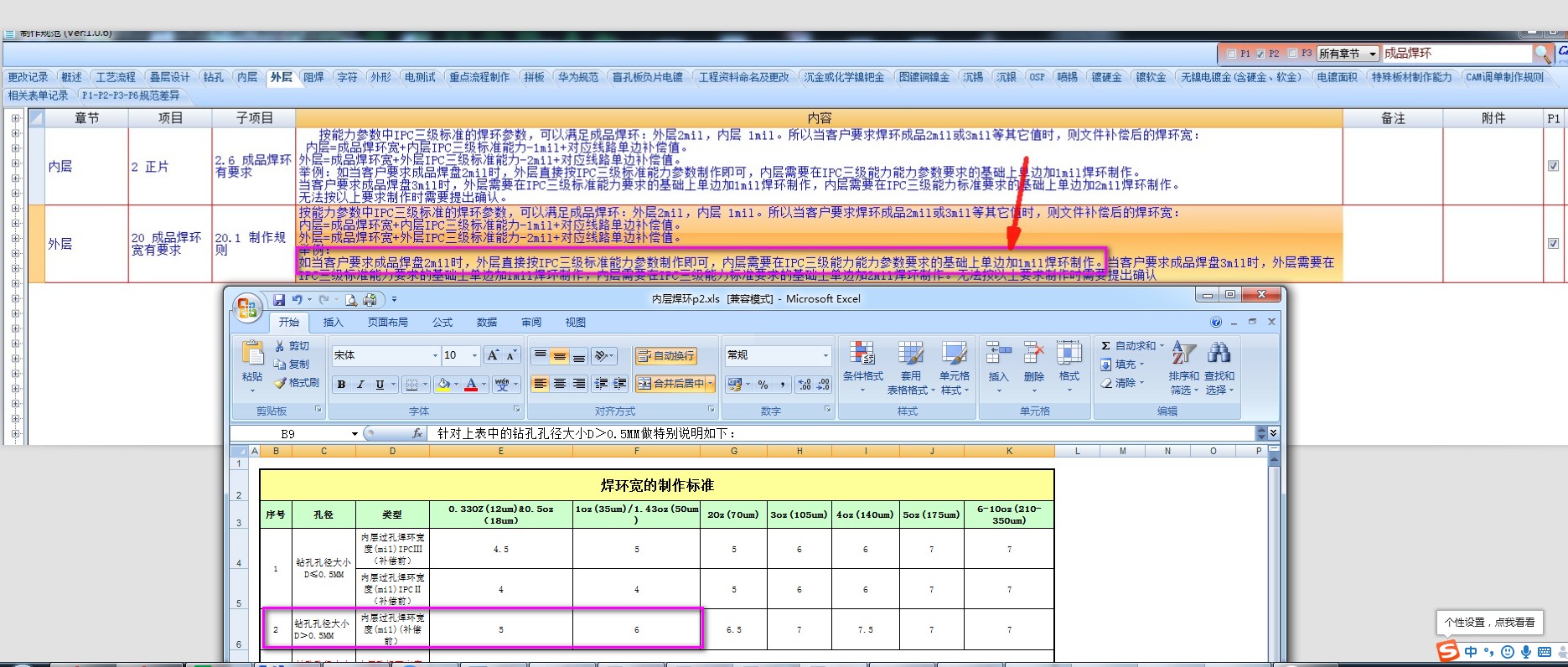1568x667 pixels.
Task: Click the quick print icon
Action: click(x=369, y=300)
